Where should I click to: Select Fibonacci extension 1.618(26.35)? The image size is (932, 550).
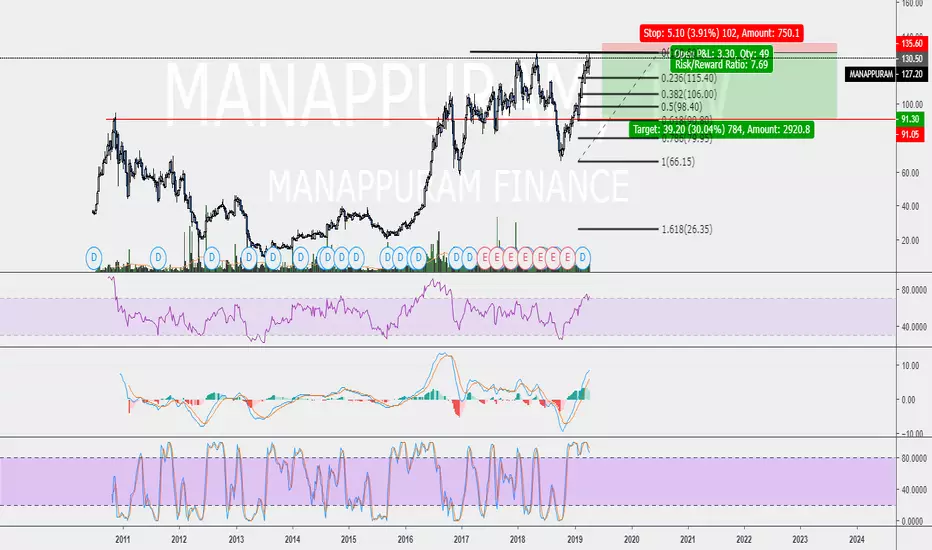tap(687, 230)
